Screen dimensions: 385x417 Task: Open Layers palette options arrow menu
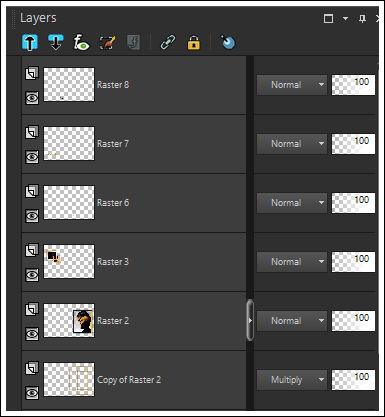coord(345,18)
